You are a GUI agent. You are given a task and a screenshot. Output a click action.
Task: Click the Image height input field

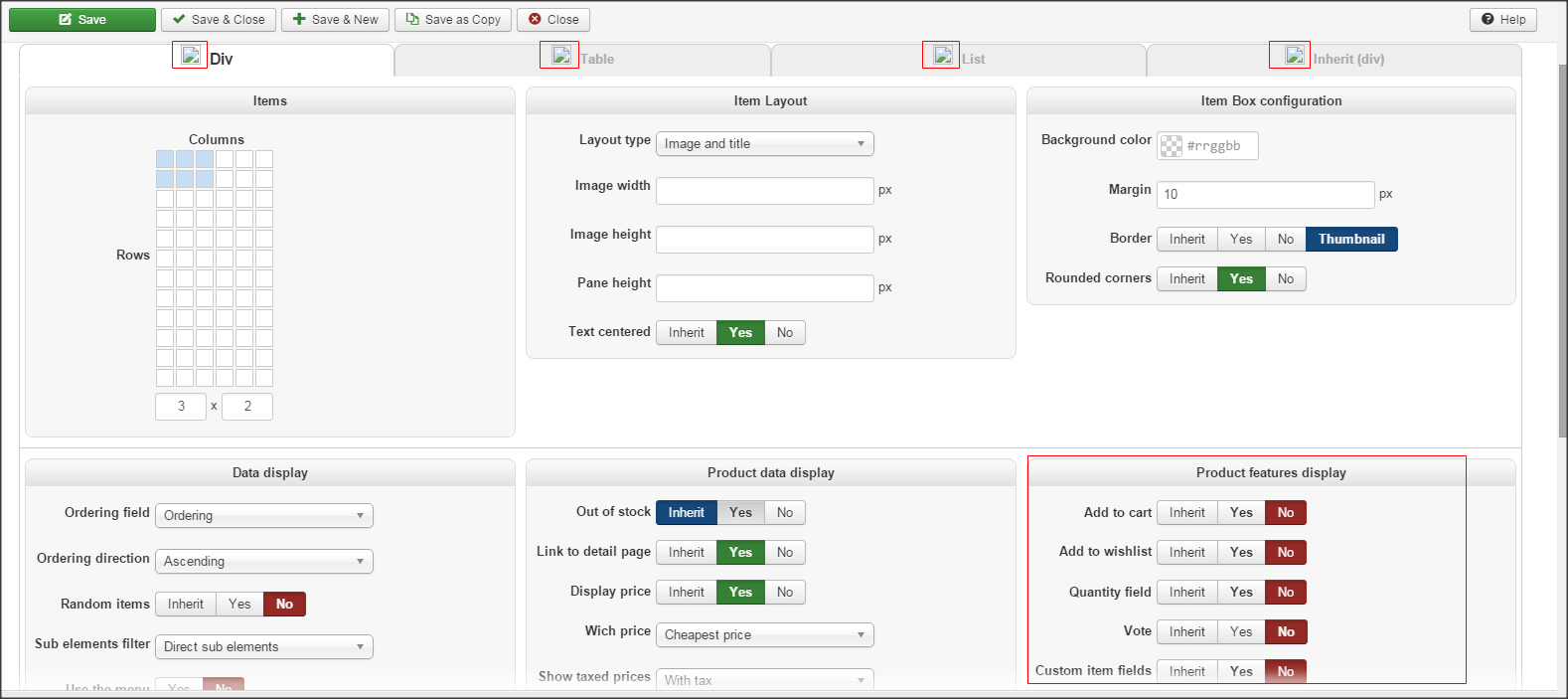click(x=765, y=240)
